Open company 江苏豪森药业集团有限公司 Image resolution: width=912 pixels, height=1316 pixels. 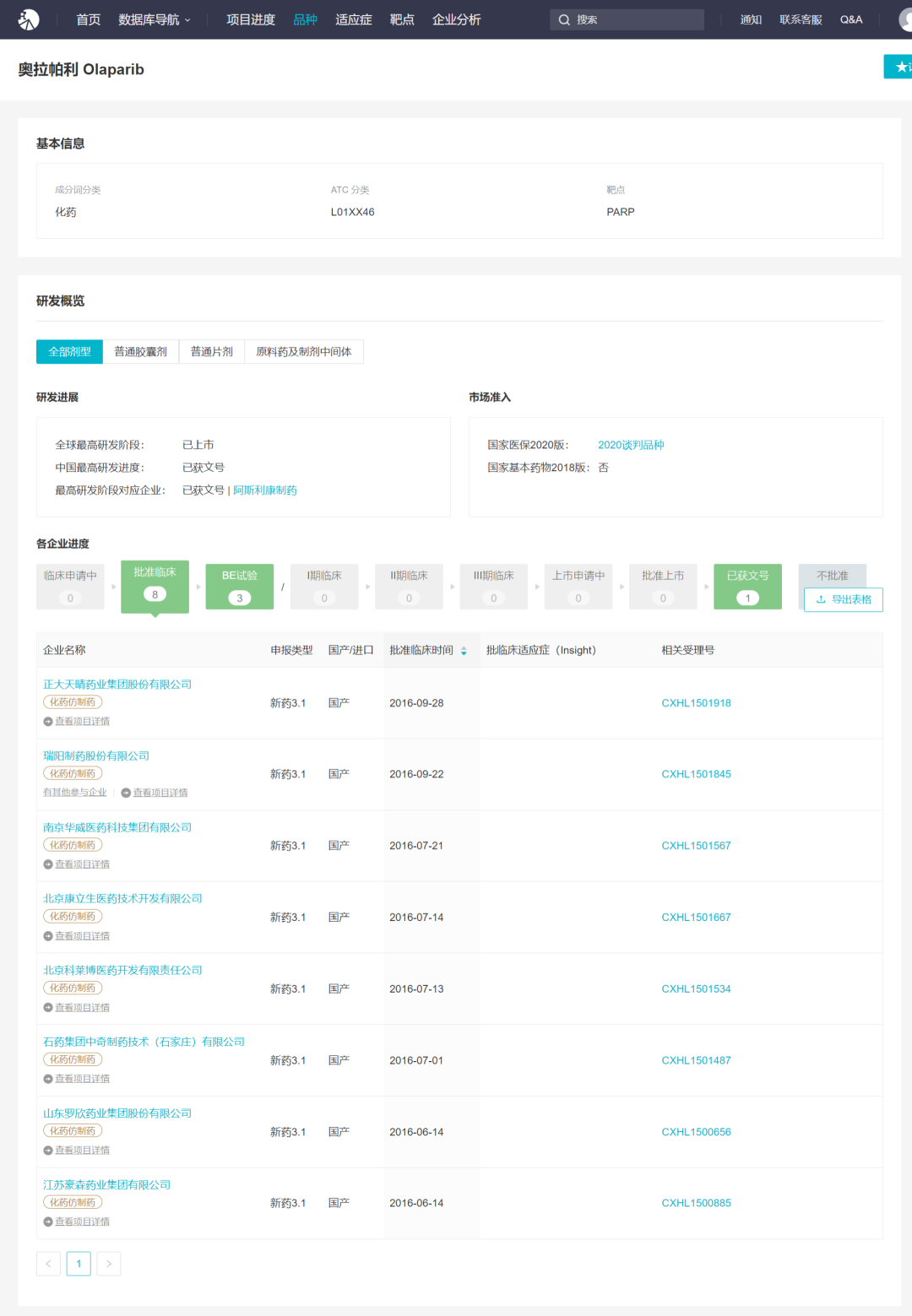click(106, 1185)
